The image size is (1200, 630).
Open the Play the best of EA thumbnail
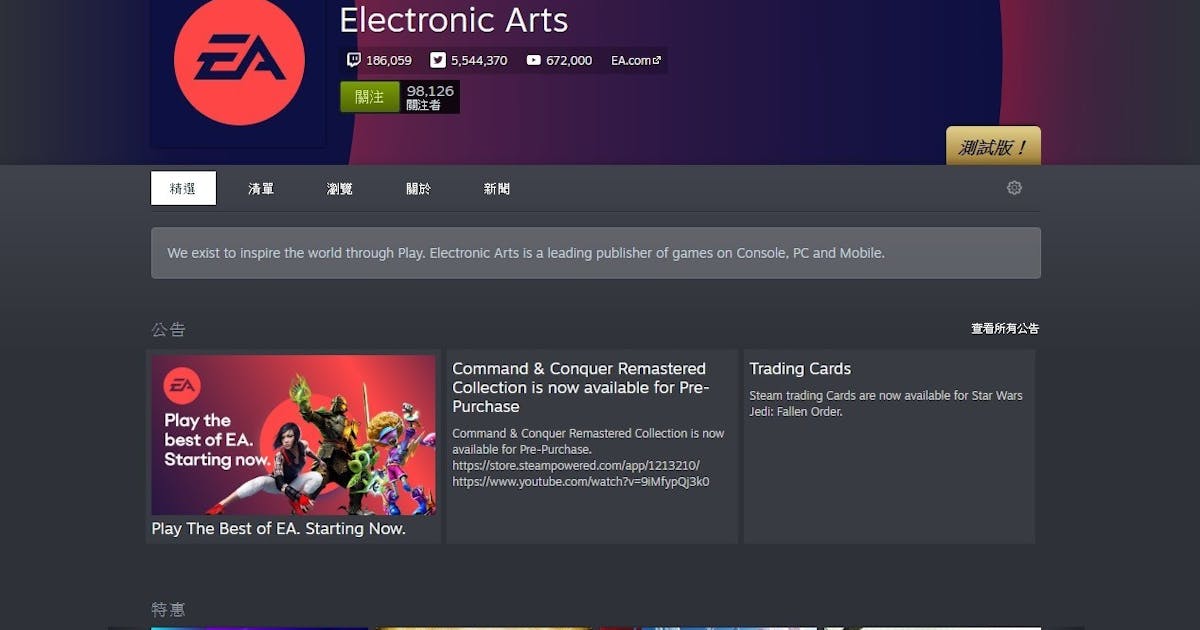(293, 435)
